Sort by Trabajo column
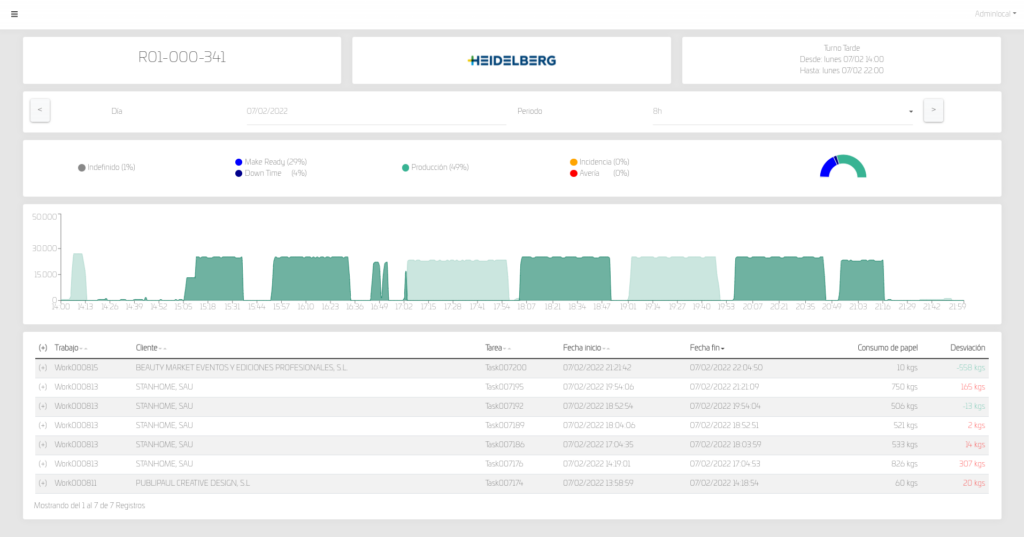The image size is (1024, 537). pyautogui.click(x=71, y=348)
